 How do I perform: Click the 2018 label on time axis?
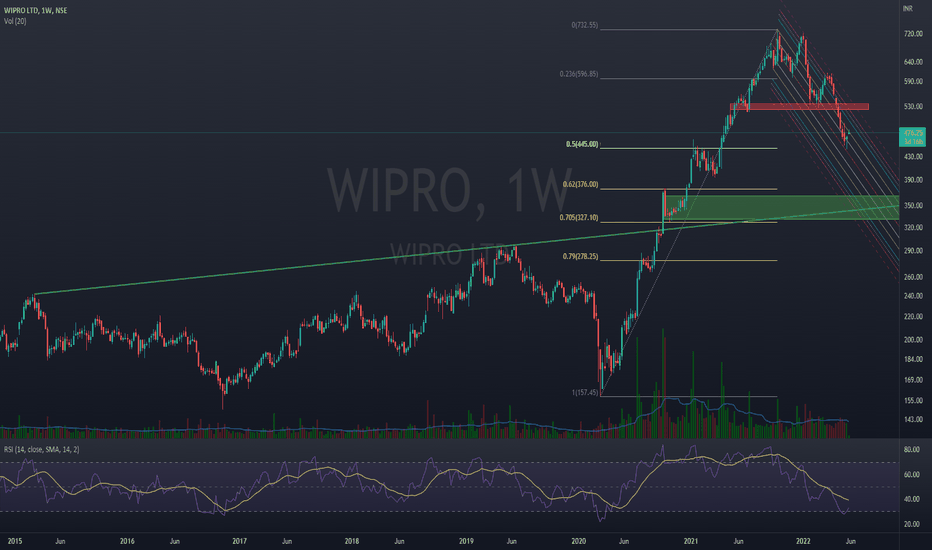pyautogui.click(x=352, y=541)
